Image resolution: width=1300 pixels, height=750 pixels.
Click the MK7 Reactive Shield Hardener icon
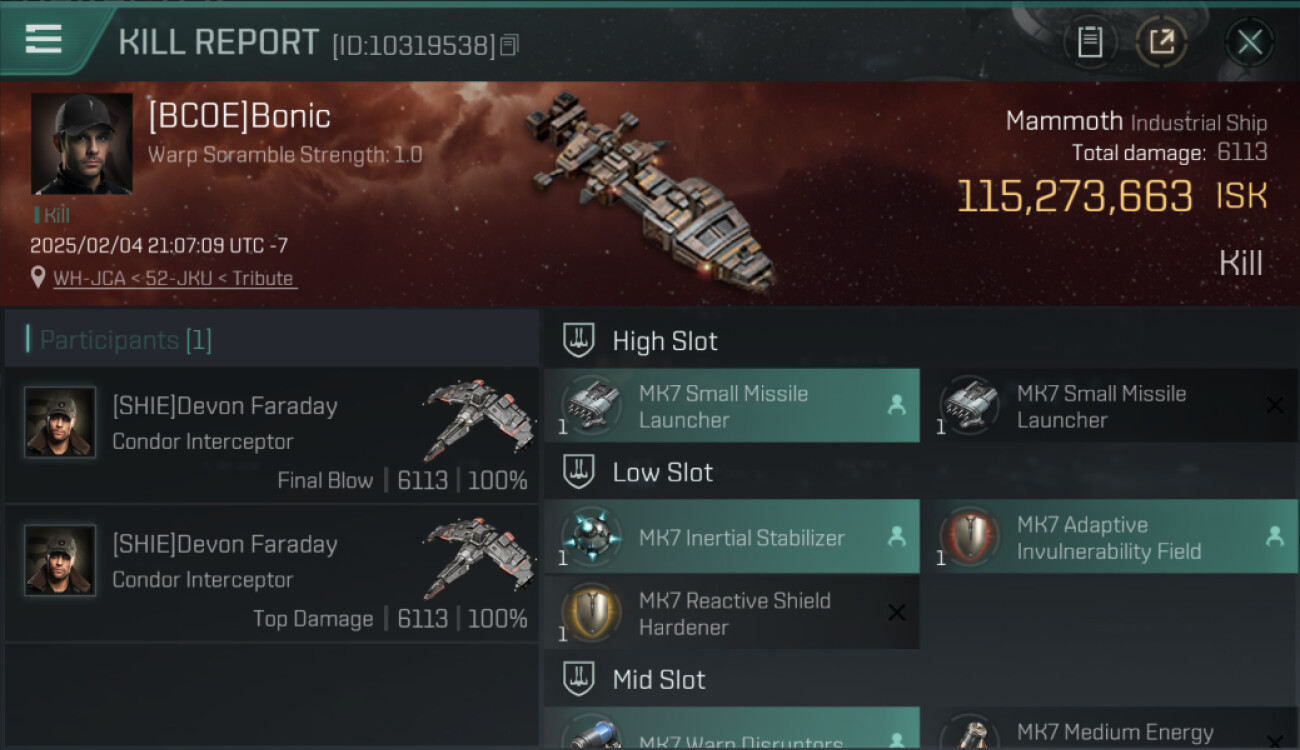click(x=591, y=613)
